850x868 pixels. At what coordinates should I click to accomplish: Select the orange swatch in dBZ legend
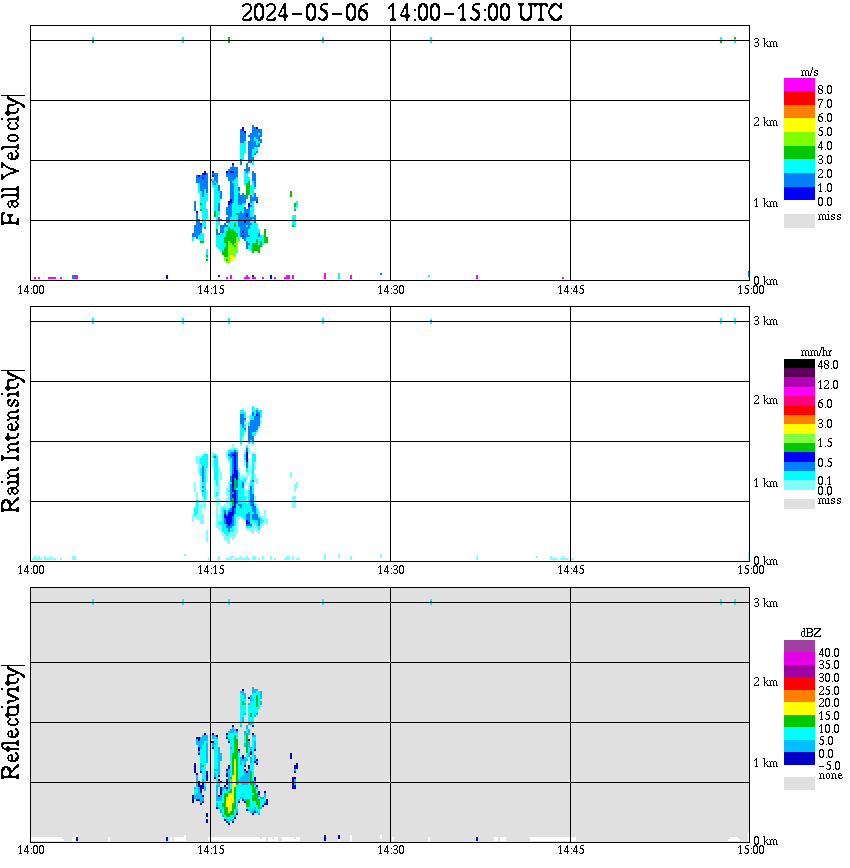(799, 696)
